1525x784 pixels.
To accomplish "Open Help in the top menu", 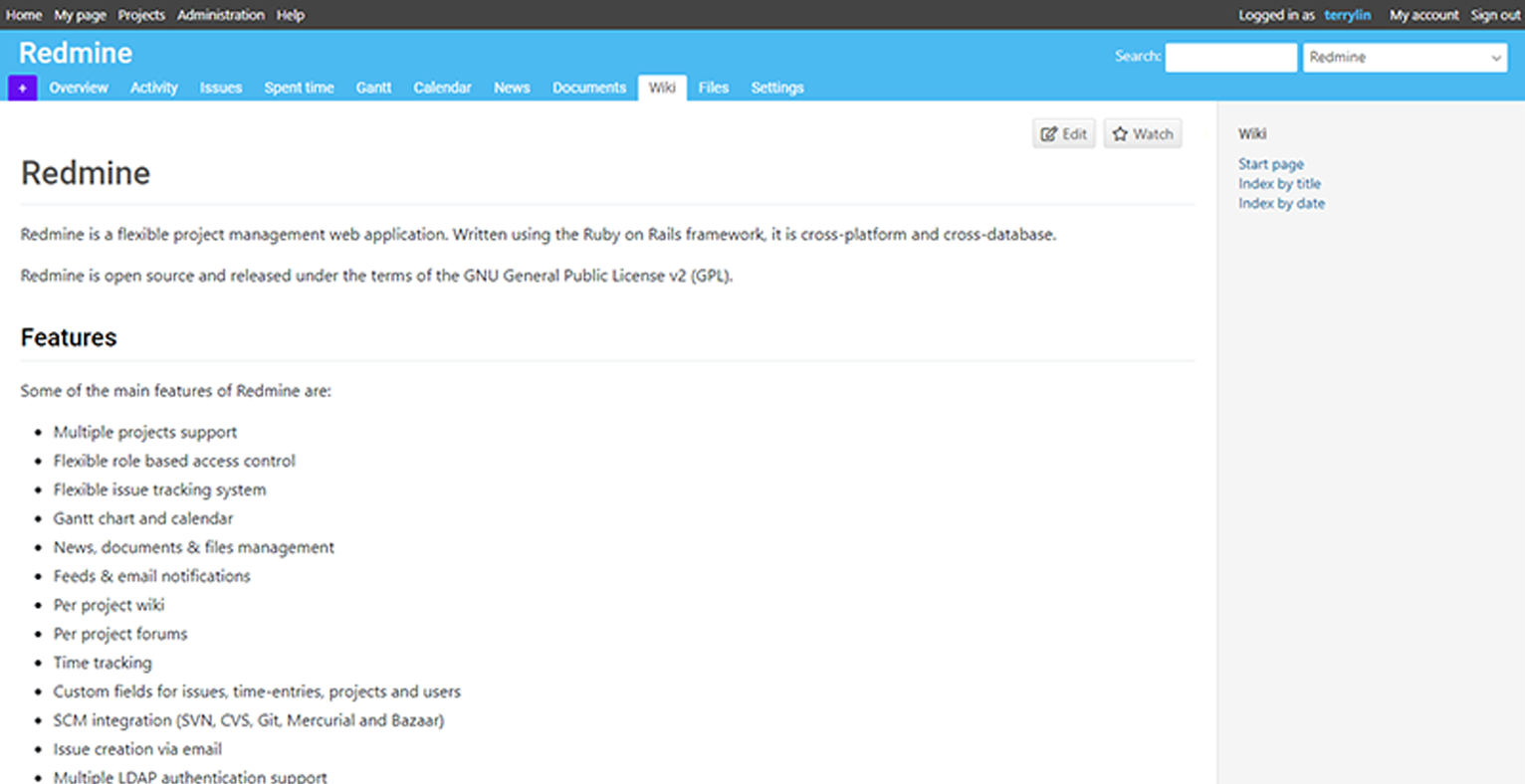I will pyautogui.click(x=291, y=15).
